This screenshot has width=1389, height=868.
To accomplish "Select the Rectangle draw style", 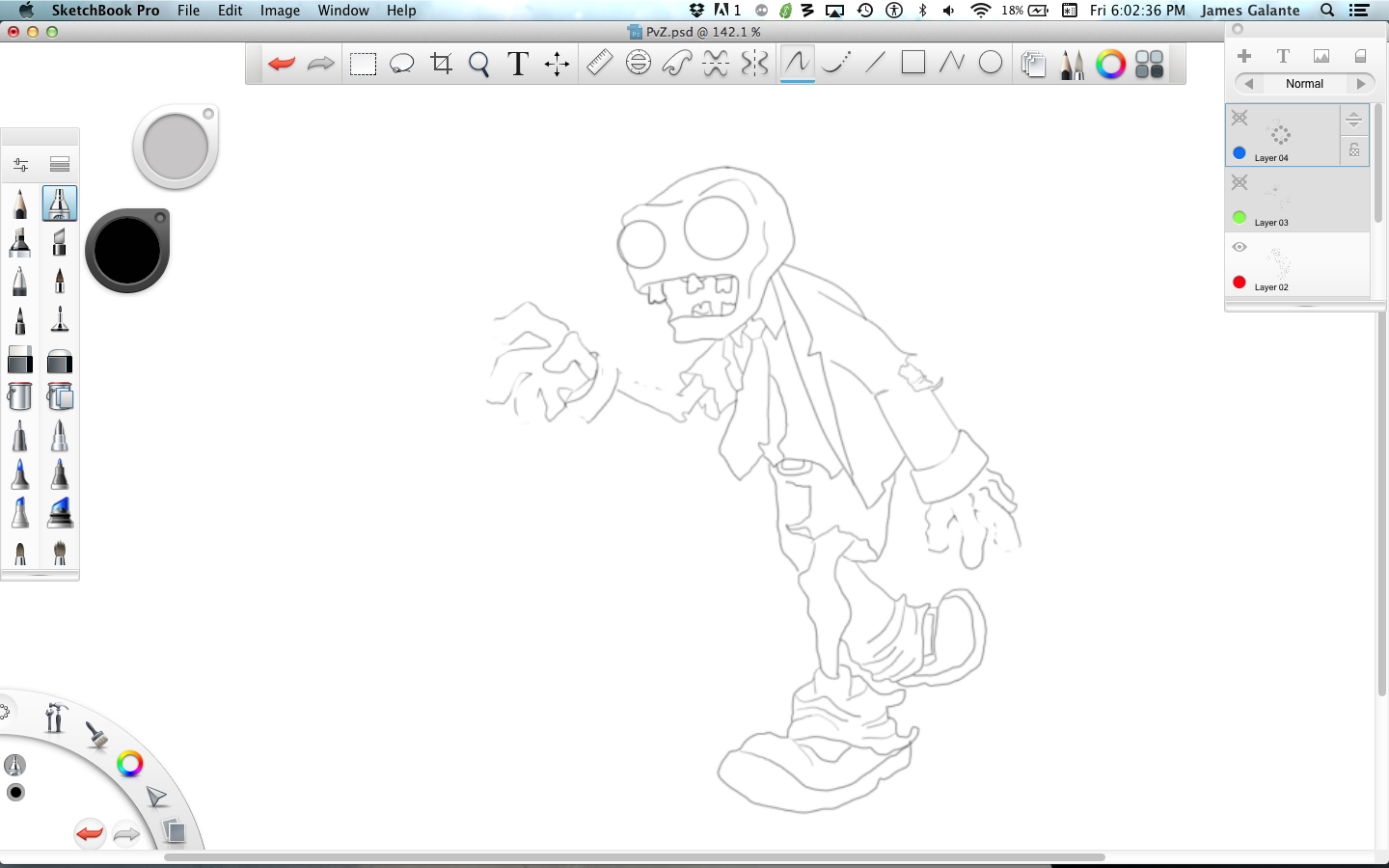I will [912, 63].
